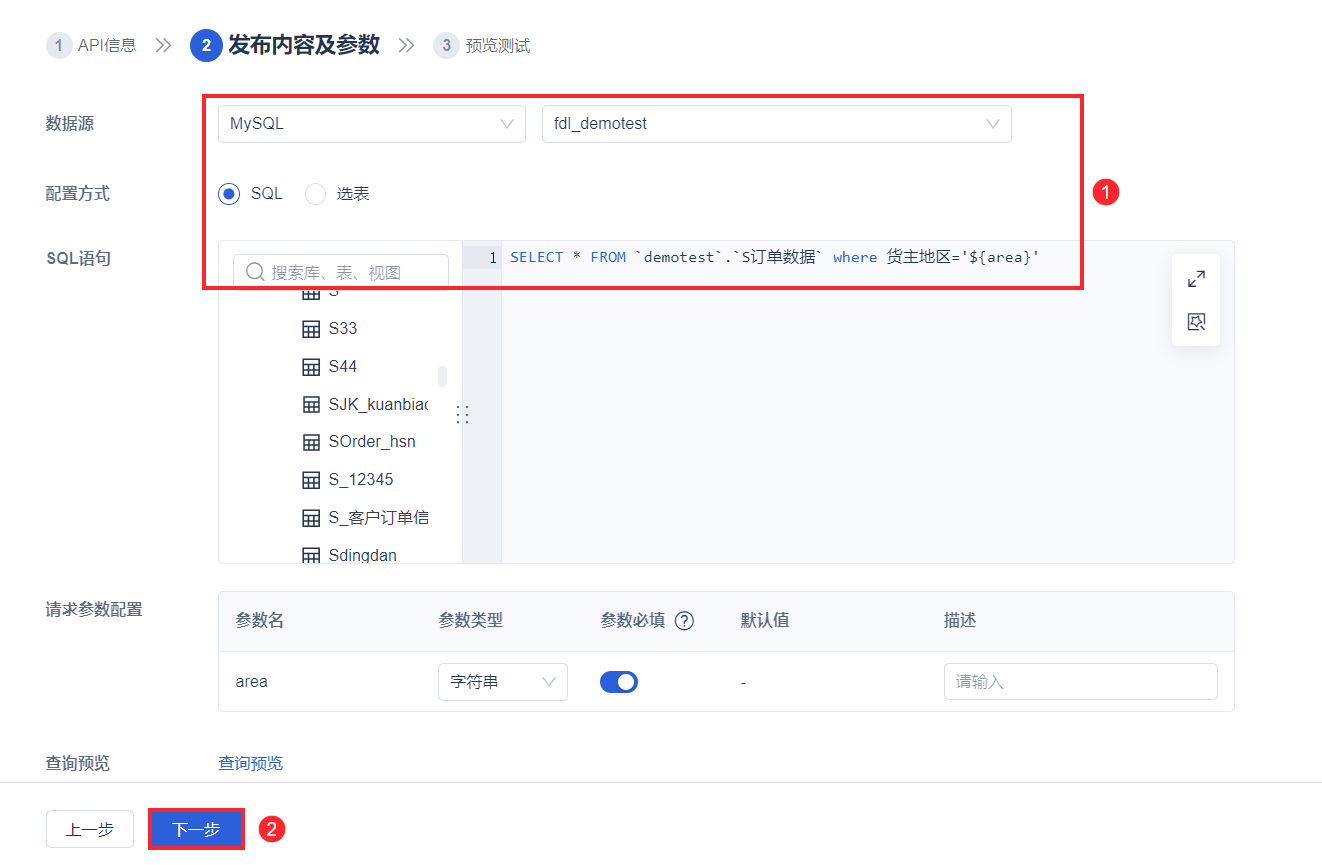This screenshot has height=865, width=1322.
Task: Click the 下一步 button
Action: (x=196, y=829)
